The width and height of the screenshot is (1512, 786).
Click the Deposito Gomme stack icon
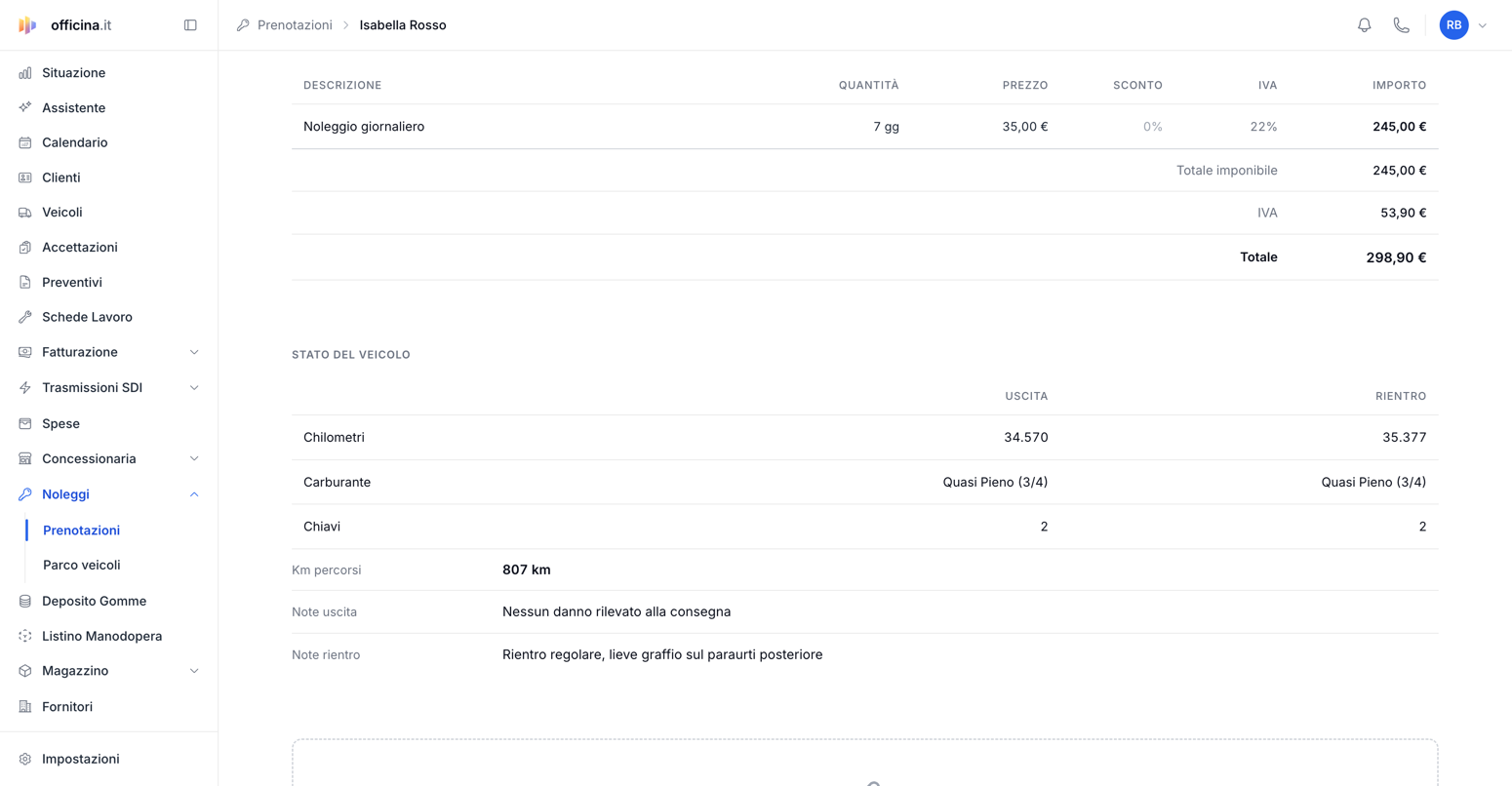(x=25, y=601)
